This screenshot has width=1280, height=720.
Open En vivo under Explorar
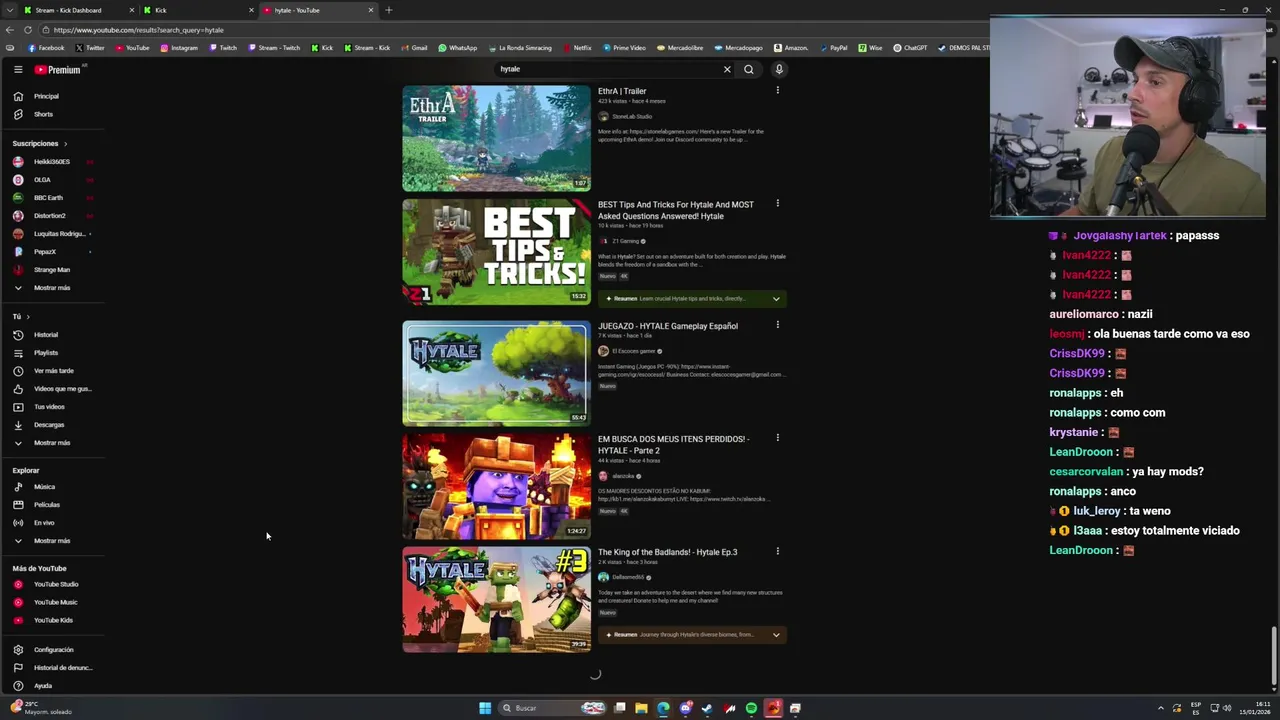pos(44,523)
